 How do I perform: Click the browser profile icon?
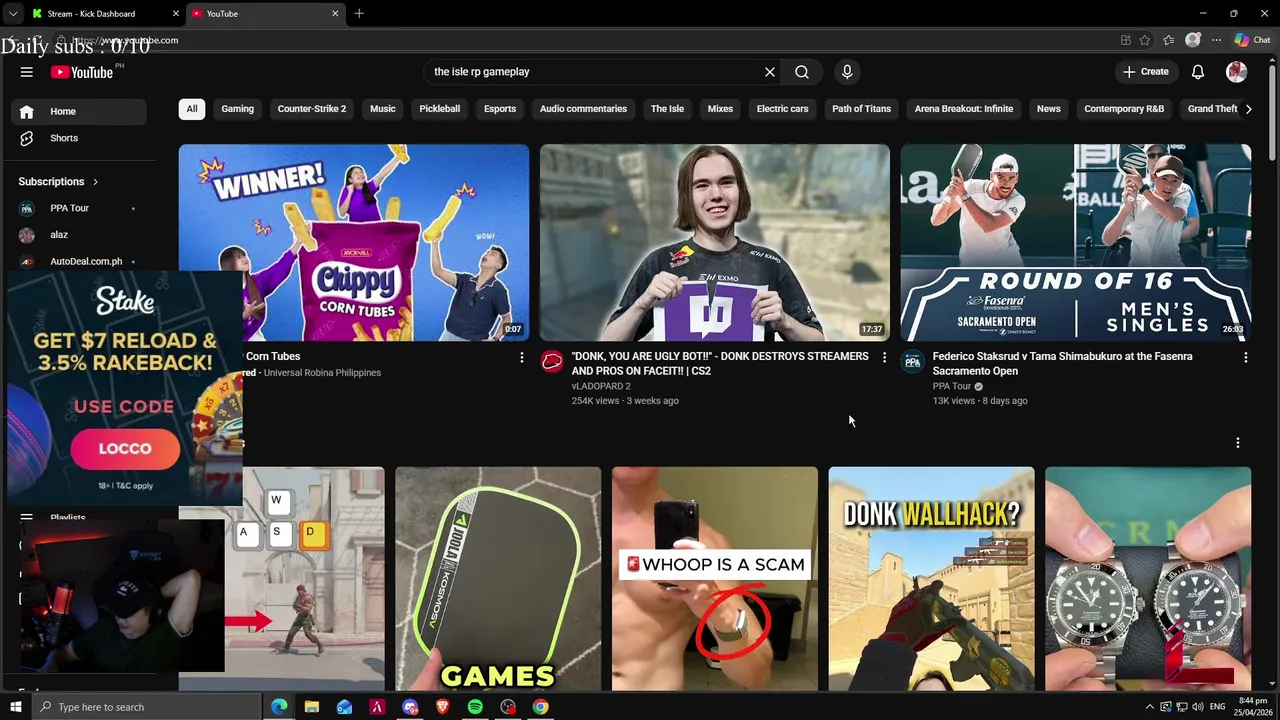point(1192,40)
